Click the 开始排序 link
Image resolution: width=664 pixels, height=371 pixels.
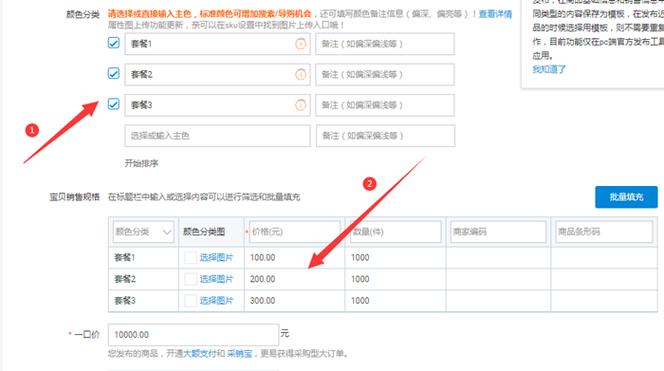pos(141,163)
